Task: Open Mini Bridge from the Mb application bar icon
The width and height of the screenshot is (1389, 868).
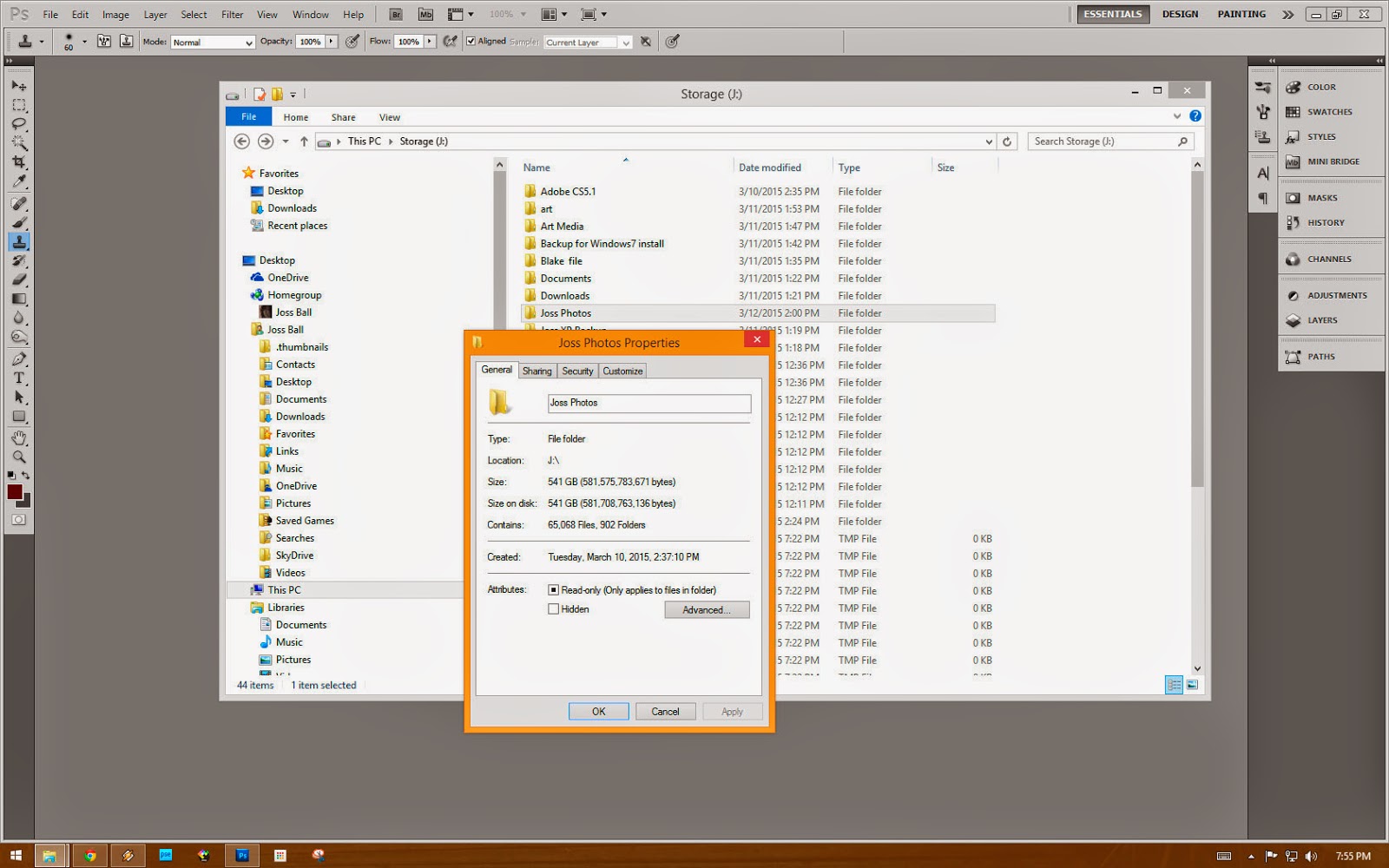Action: [425, 15]
